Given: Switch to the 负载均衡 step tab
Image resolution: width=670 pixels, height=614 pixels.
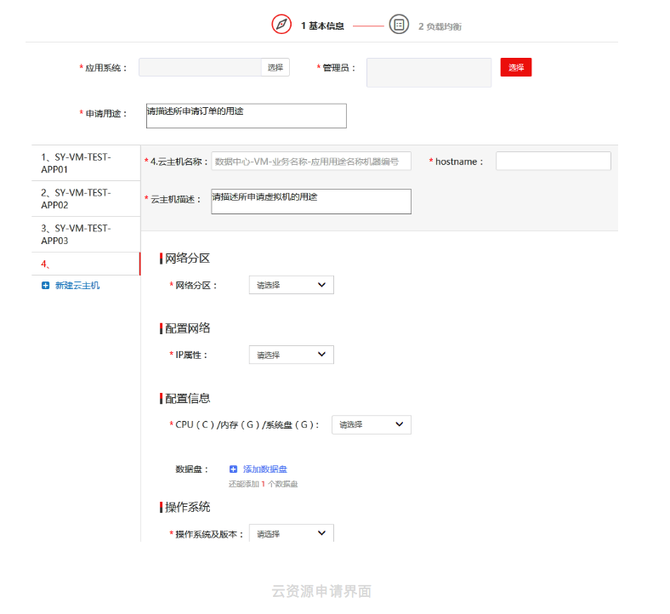Looking at the screenshot, I should coord(440,26).
